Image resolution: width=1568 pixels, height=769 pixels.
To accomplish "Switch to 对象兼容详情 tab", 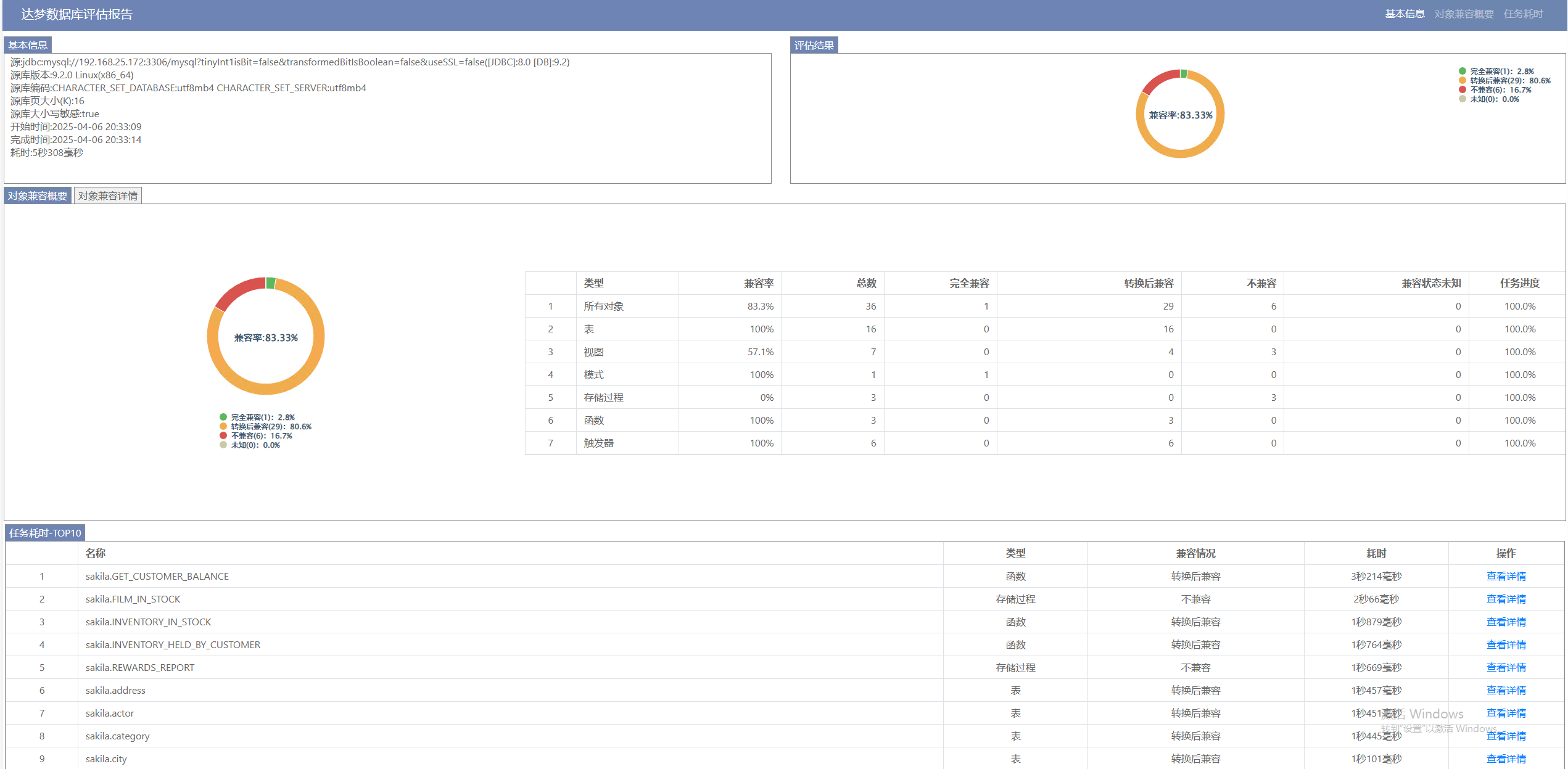I will click(x=108, y=196).
